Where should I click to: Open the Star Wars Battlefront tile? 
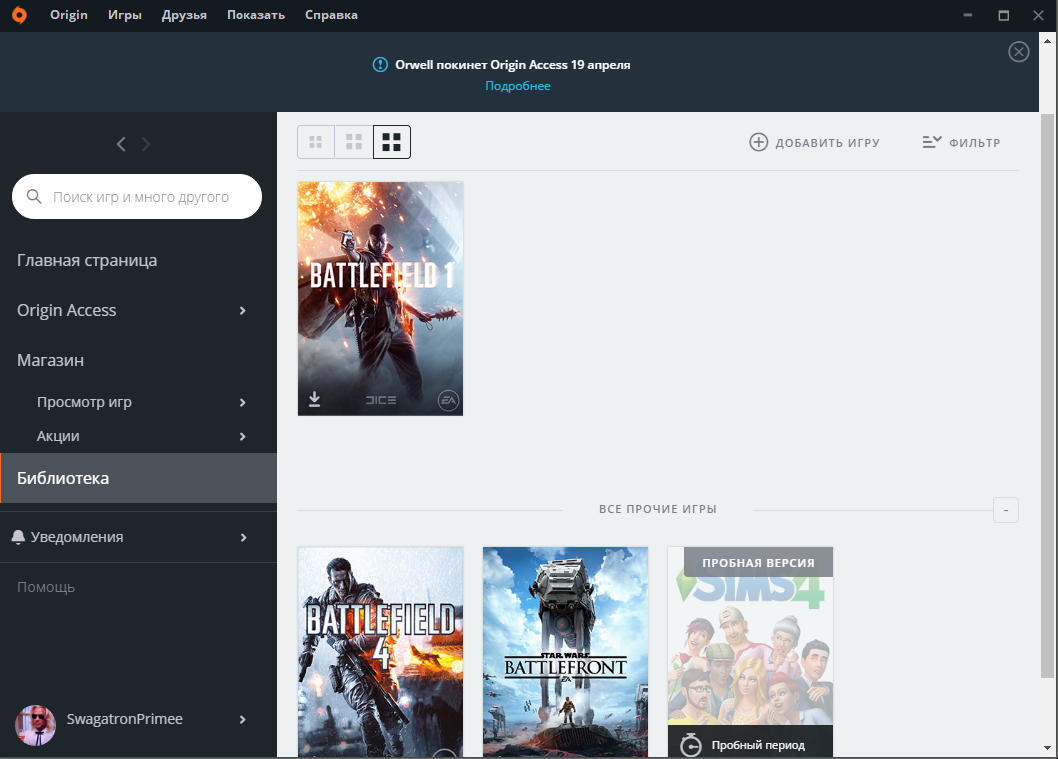[565, 652]
